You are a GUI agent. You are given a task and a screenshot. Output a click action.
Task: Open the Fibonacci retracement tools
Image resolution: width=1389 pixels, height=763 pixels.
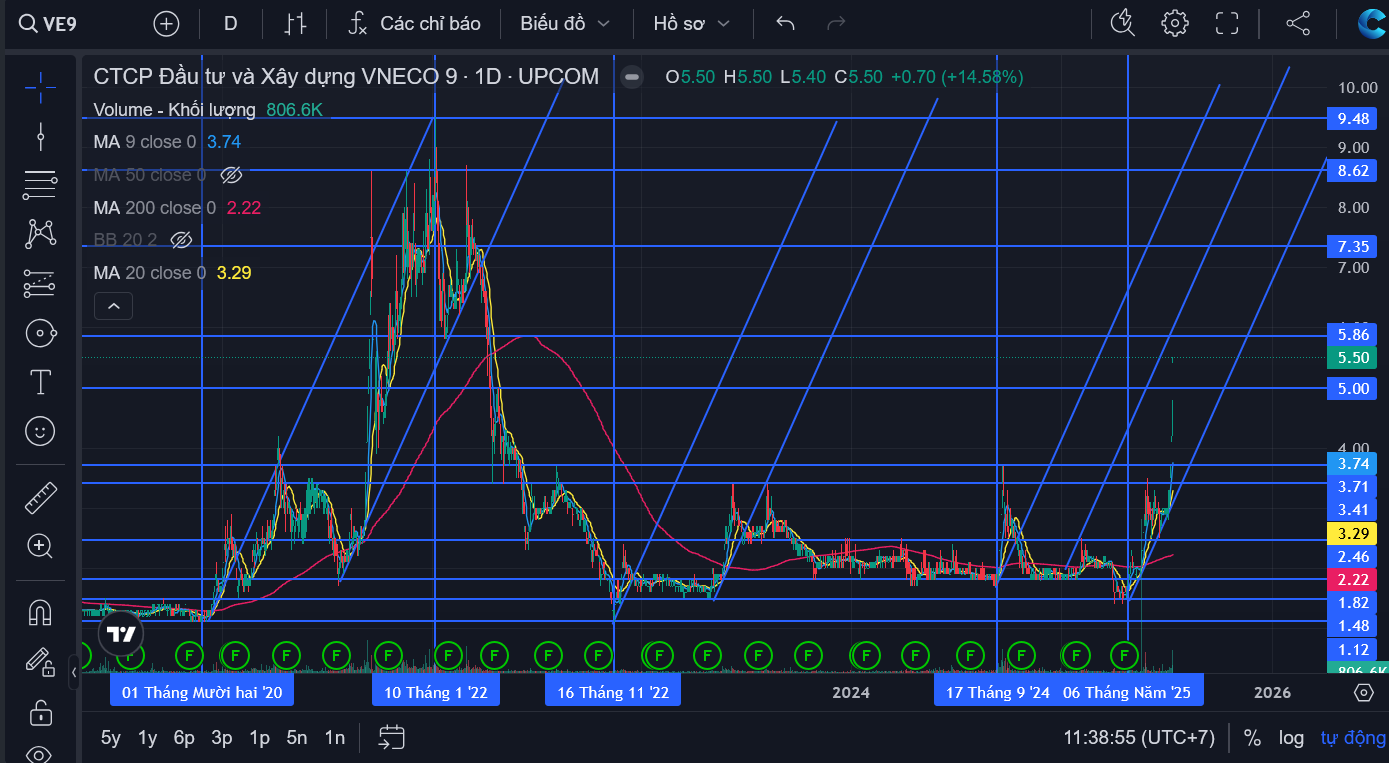(x=40, y=184)
